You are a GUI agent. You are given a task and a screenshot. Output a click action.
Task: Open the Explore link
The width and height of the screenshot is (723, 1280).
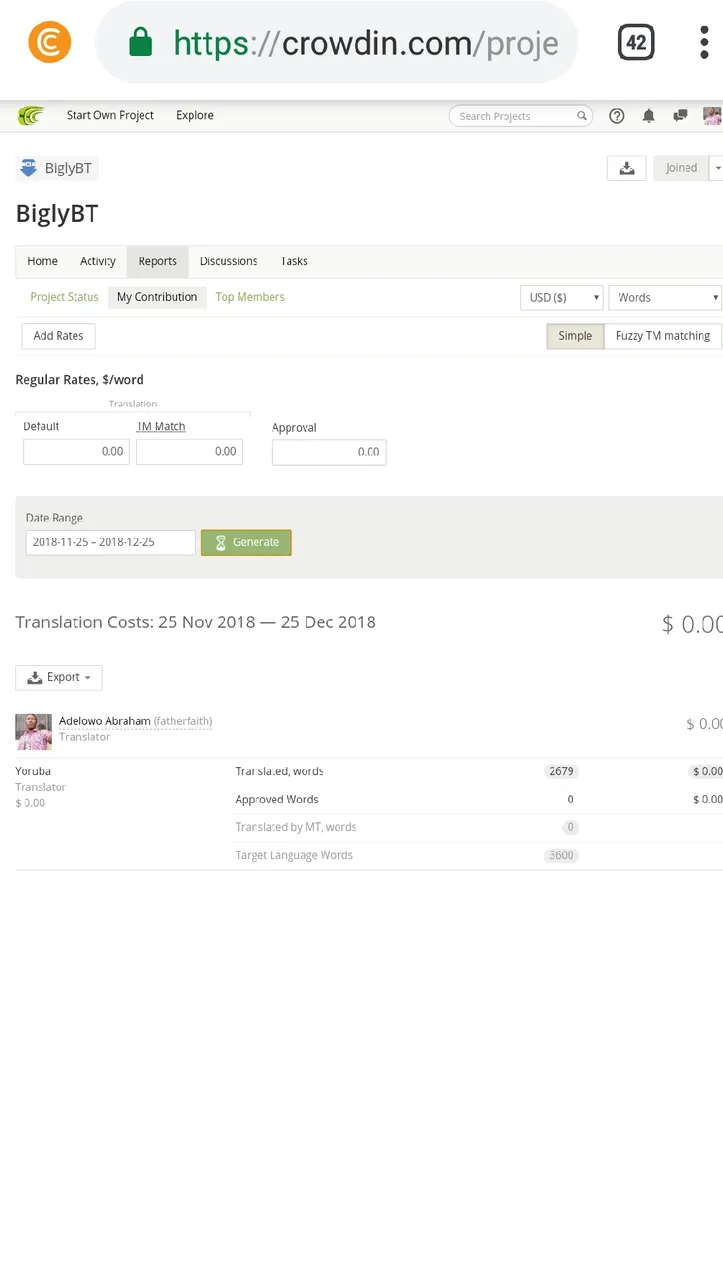[x=195, y=115]
